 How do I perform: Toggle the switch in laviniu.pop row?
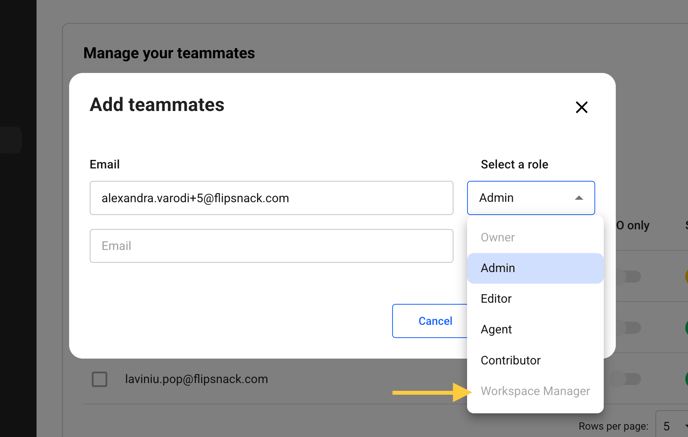coord(625,379)
